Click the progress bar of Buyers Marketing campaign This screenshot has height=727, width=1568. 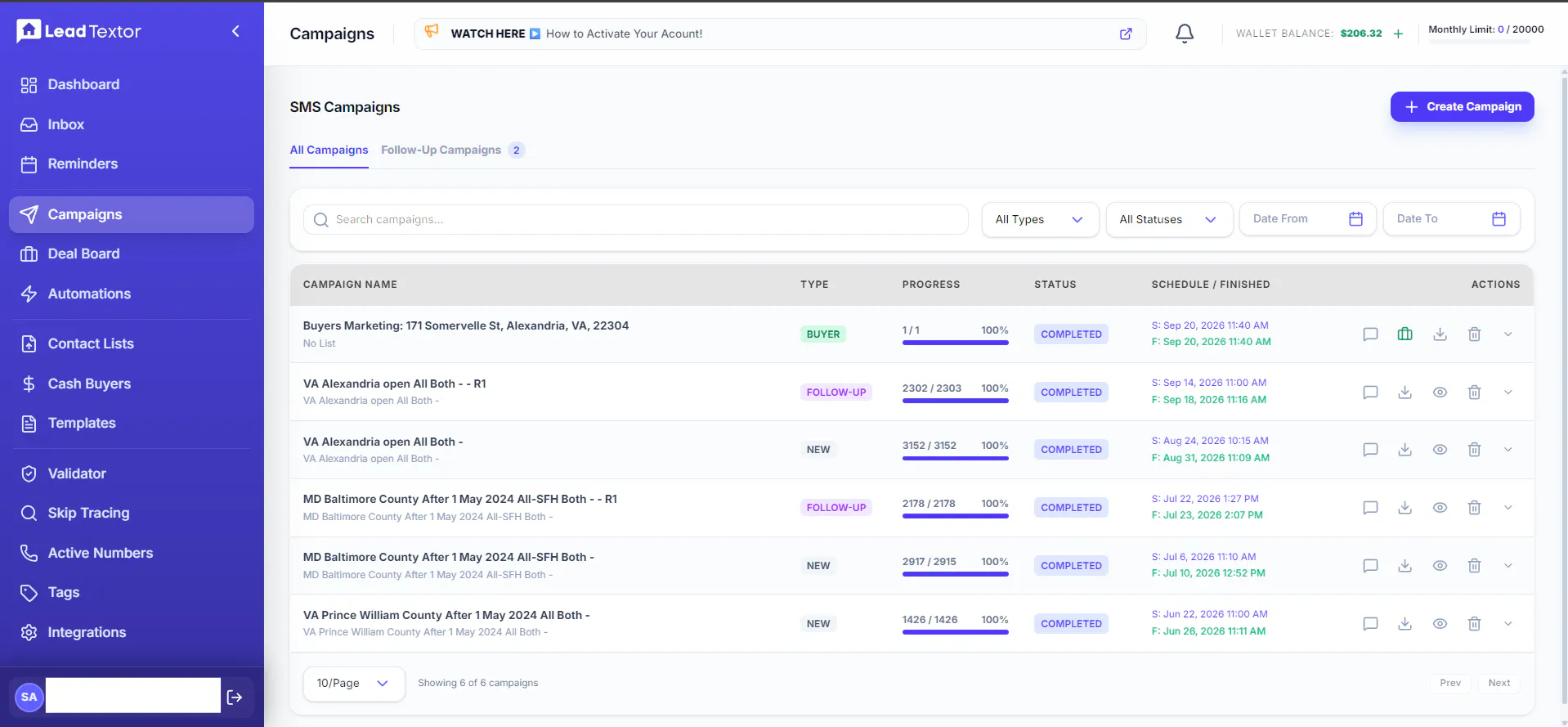point(955,343)
